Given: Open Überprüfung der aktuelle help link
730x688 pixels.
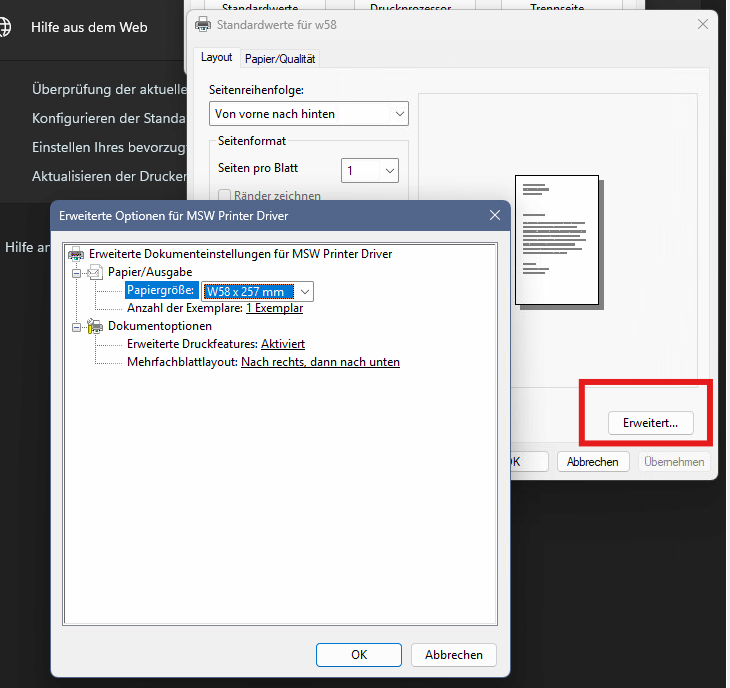Looking at the screenshot, I should coord(109,89).
